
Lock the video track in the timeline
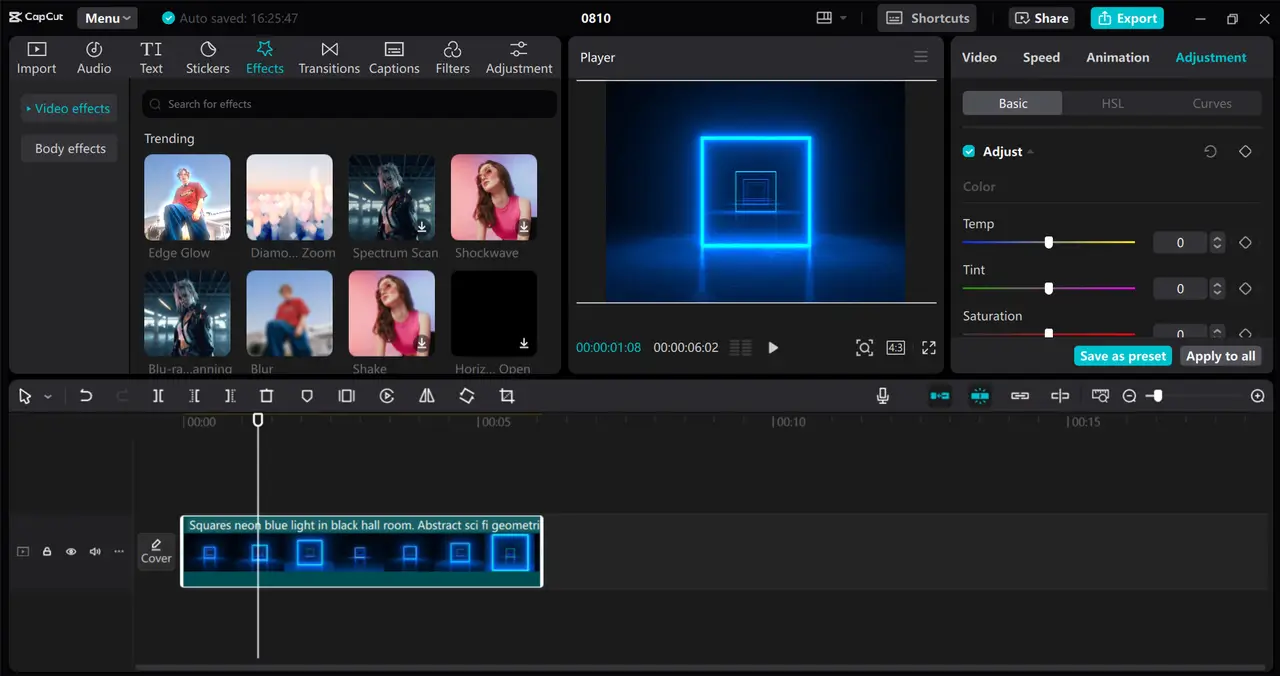(x=46, y=551)
